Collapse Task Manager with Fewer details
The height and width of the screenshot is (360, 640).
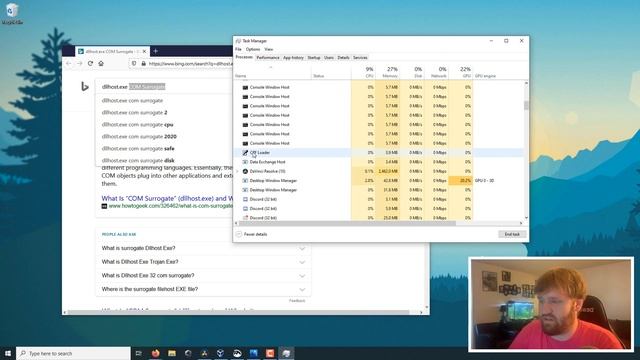(252, 234)
